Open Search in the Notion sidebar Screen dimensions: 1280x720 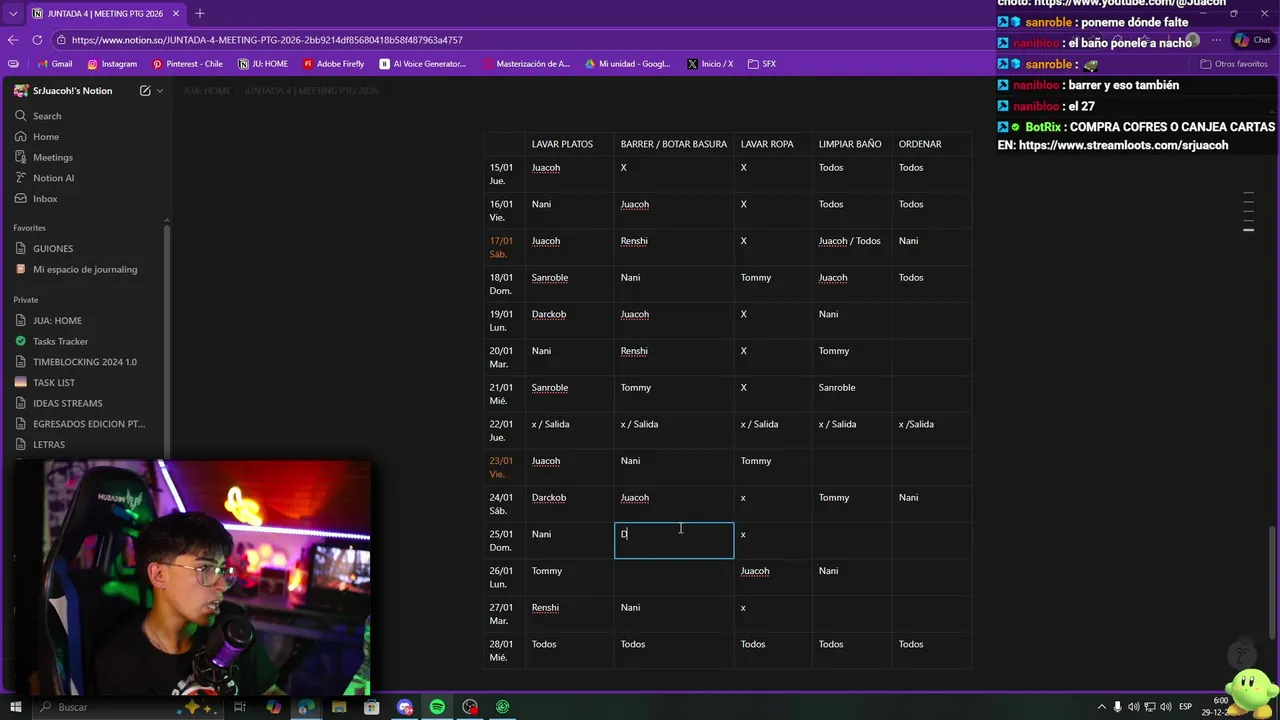[x=87, y=116]
